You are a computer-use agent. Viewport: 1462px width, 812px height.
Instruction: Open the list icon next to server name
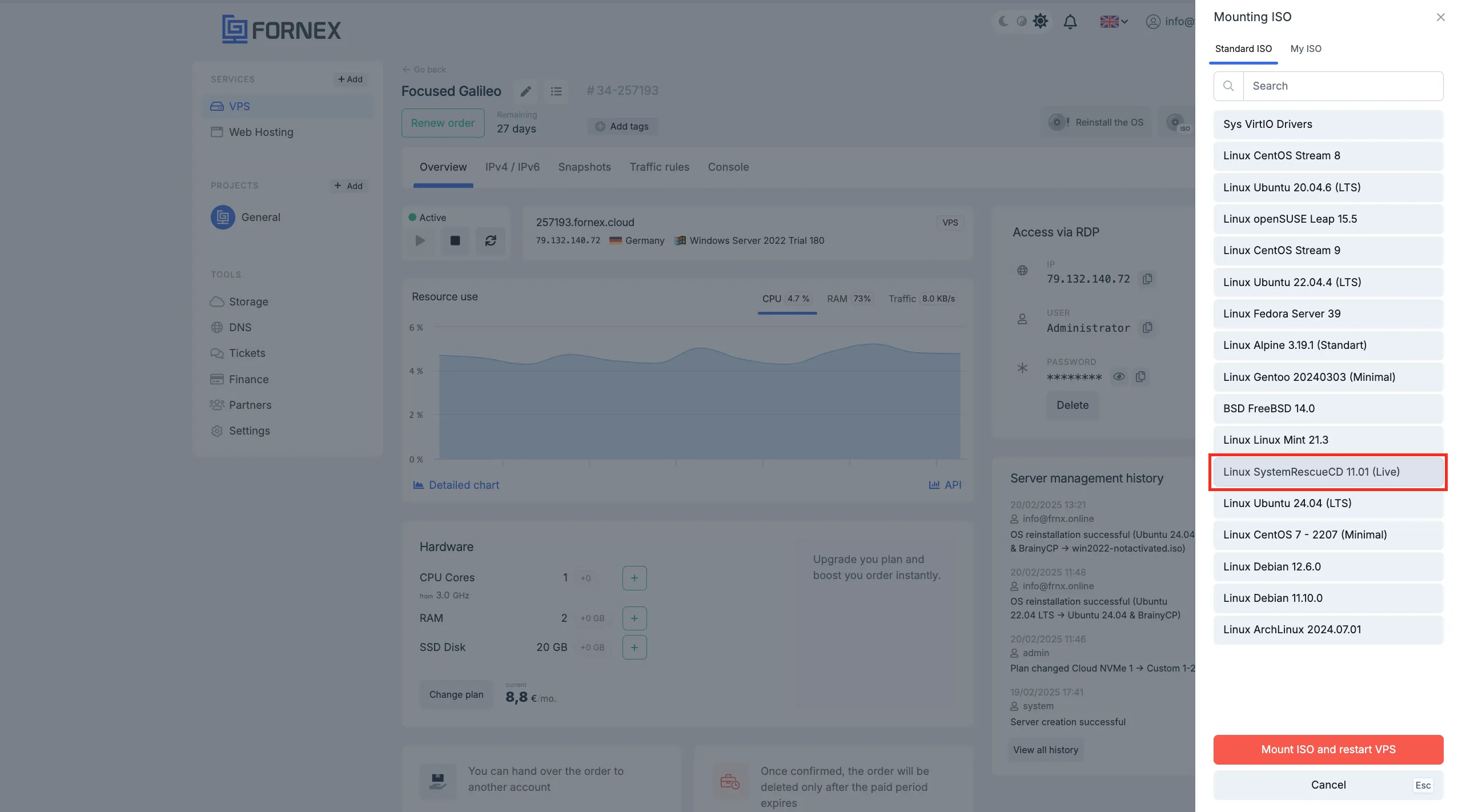pyautogui.click(x=556, y=91)
